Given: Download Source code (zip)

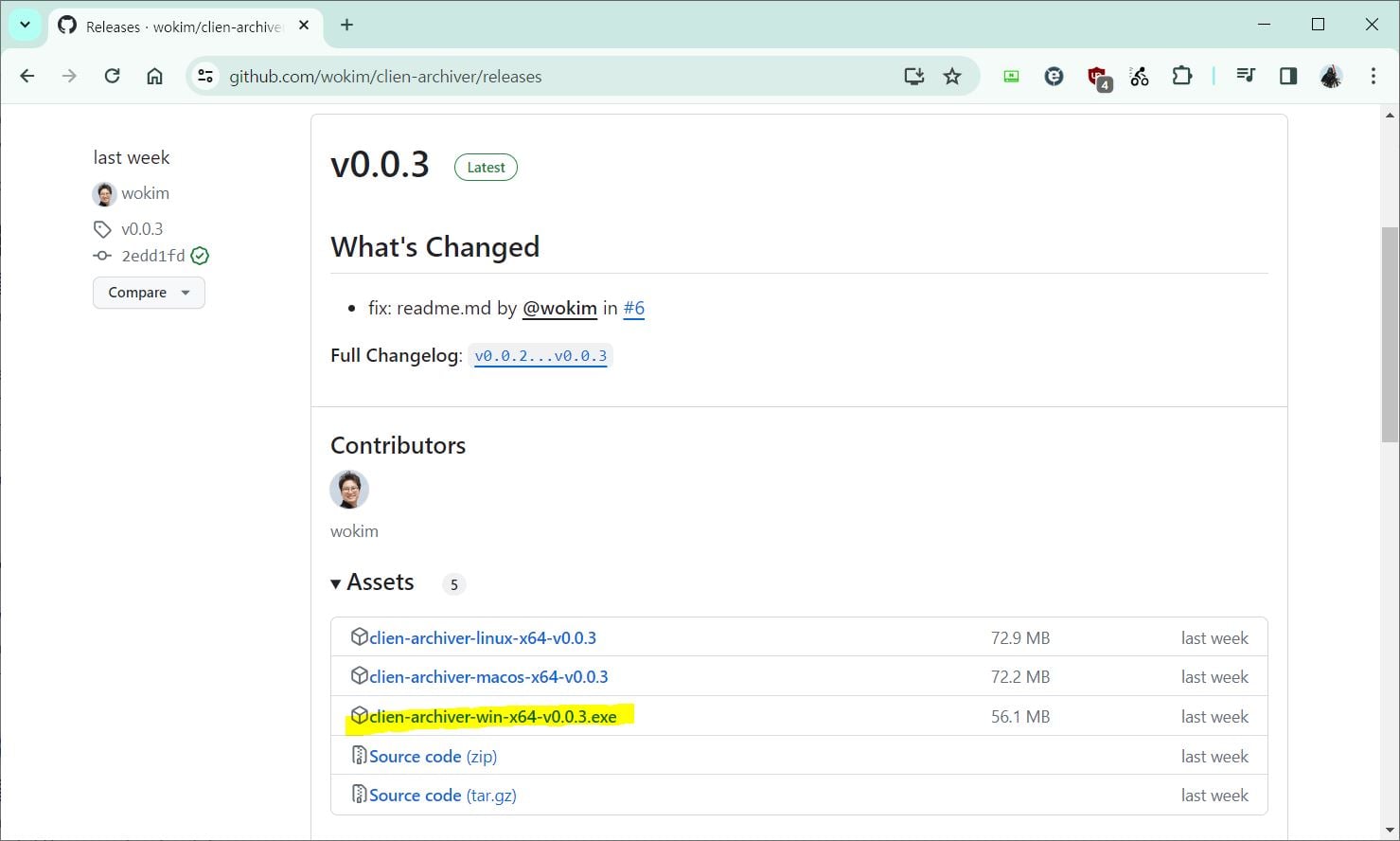Looking at the screenshot, I should (x=433, y=757).
